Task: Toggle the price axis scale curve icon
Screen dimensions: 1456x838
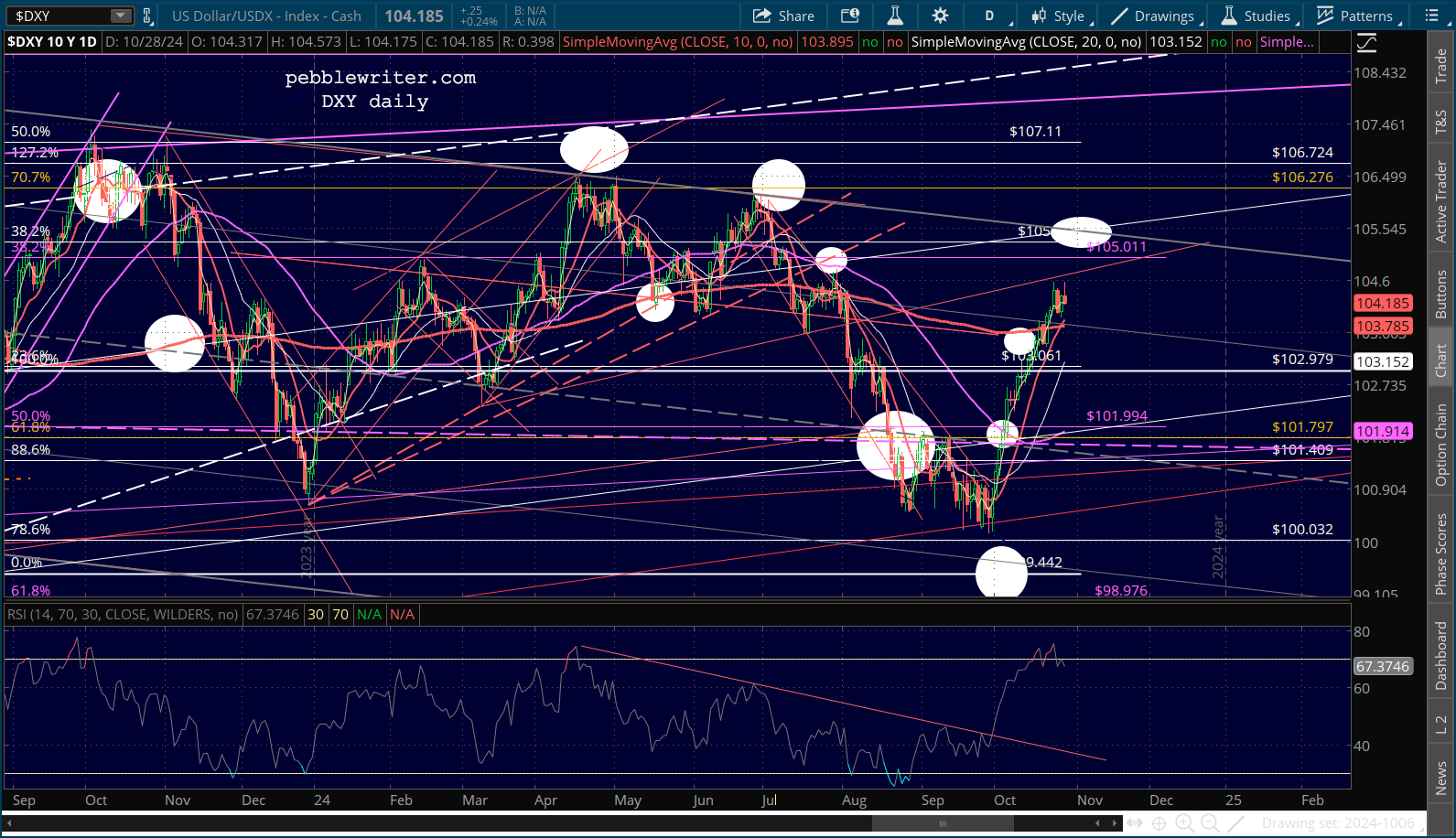Action: [x=1366, y=43]
